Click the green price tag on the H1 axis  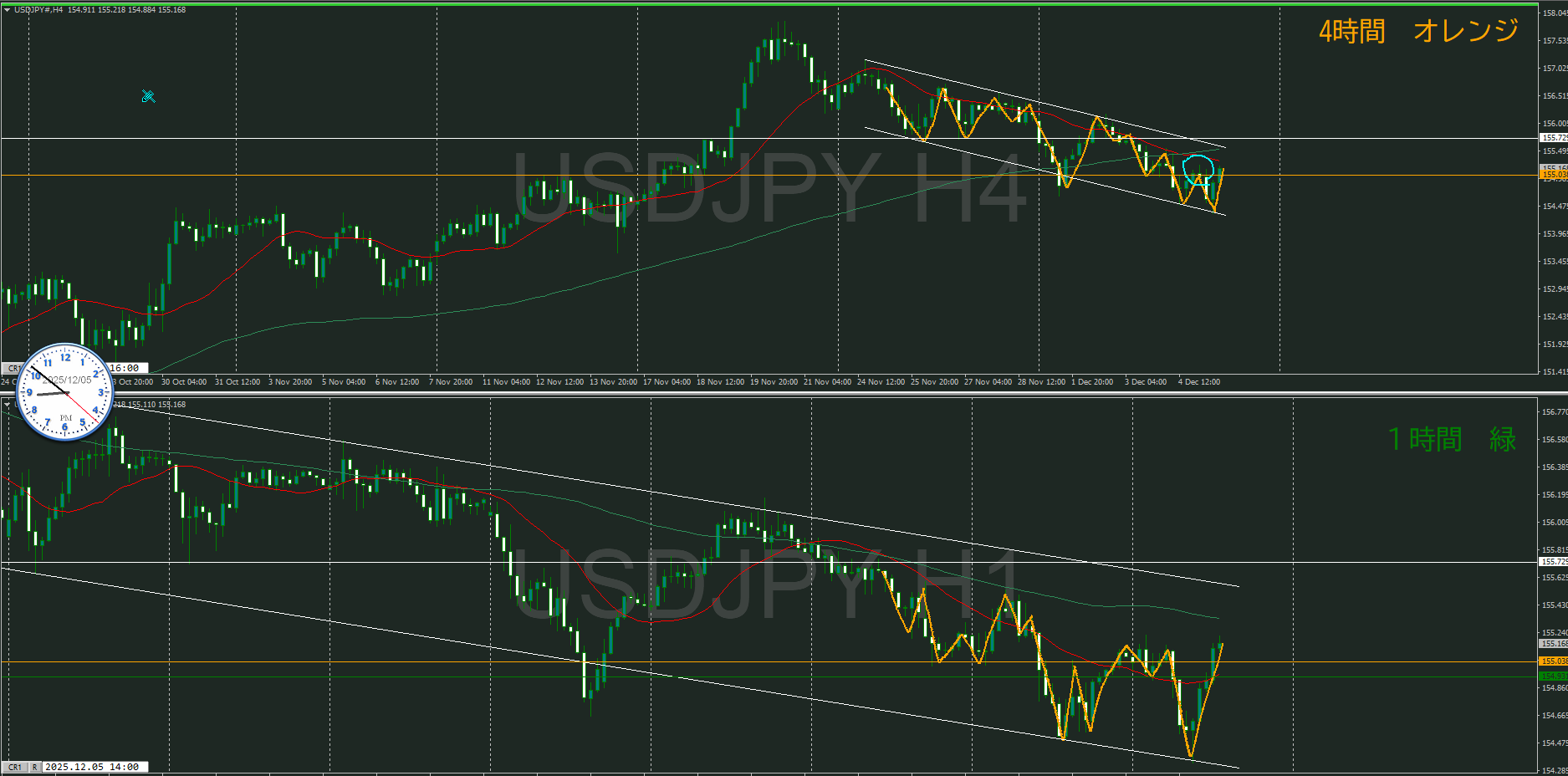(1553, 676)
